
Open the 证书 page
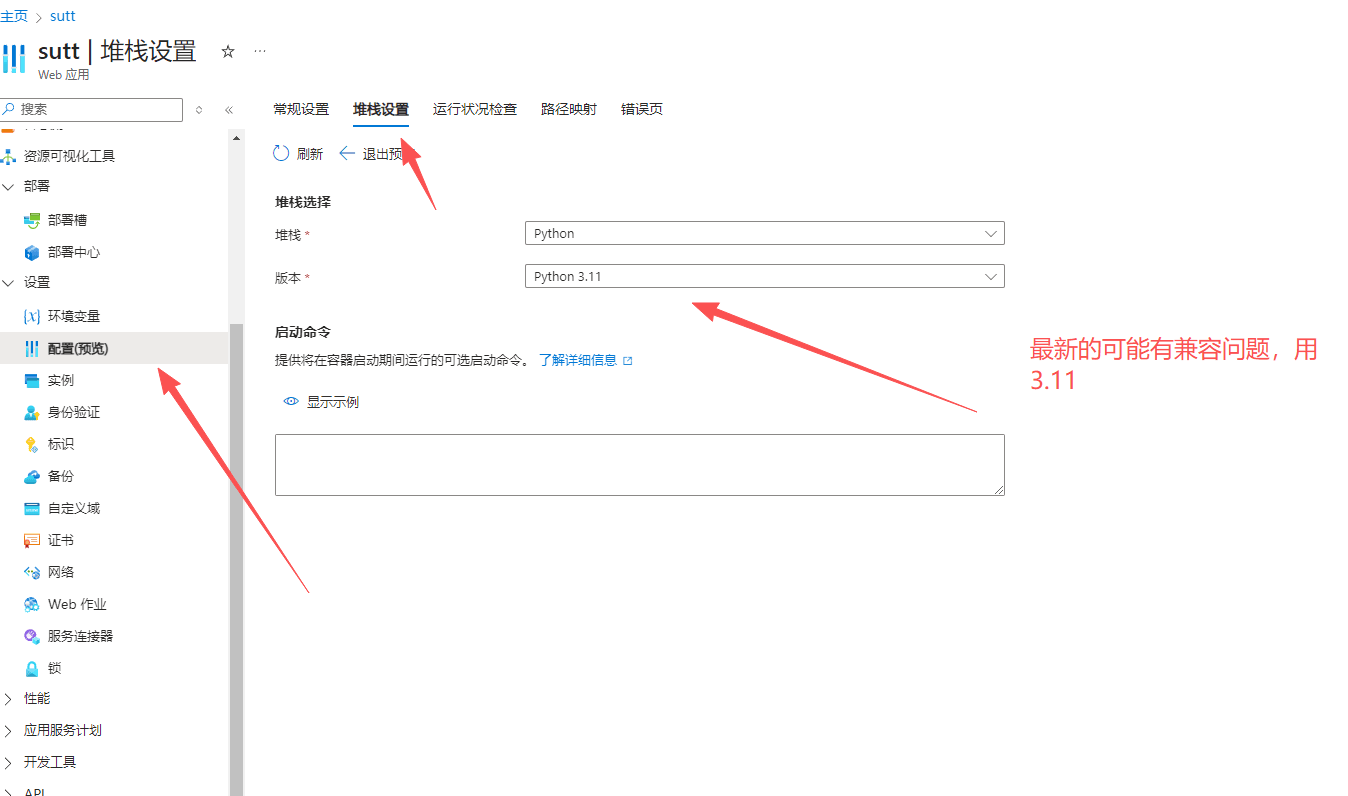(60, 540)
